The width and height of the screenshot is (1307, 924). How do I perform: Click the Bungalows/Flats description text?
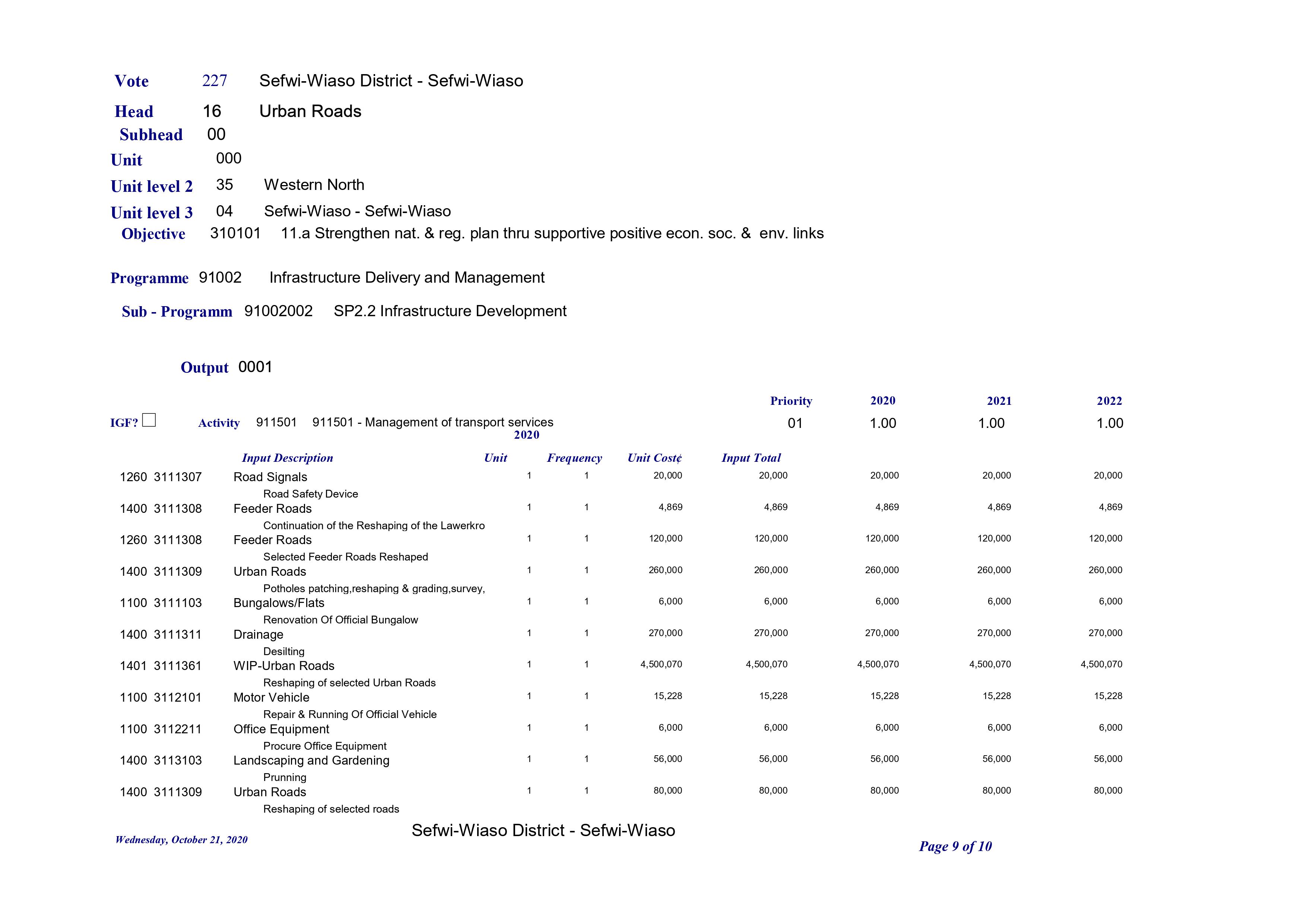pyautogui.click(x=278, y=603)
